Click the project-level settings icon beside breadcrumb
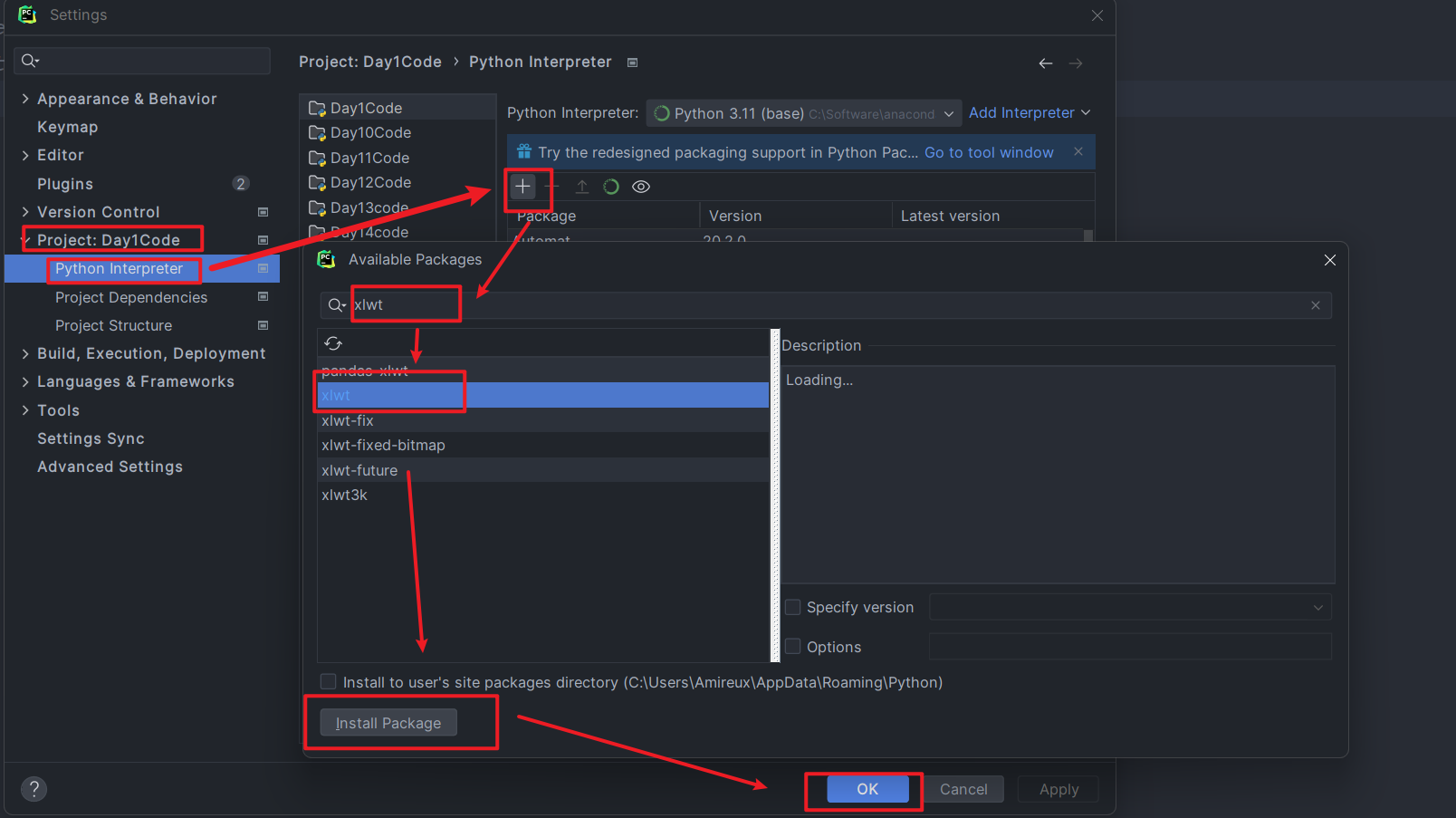Screen dimensions: 1456x818 (633, 63)
